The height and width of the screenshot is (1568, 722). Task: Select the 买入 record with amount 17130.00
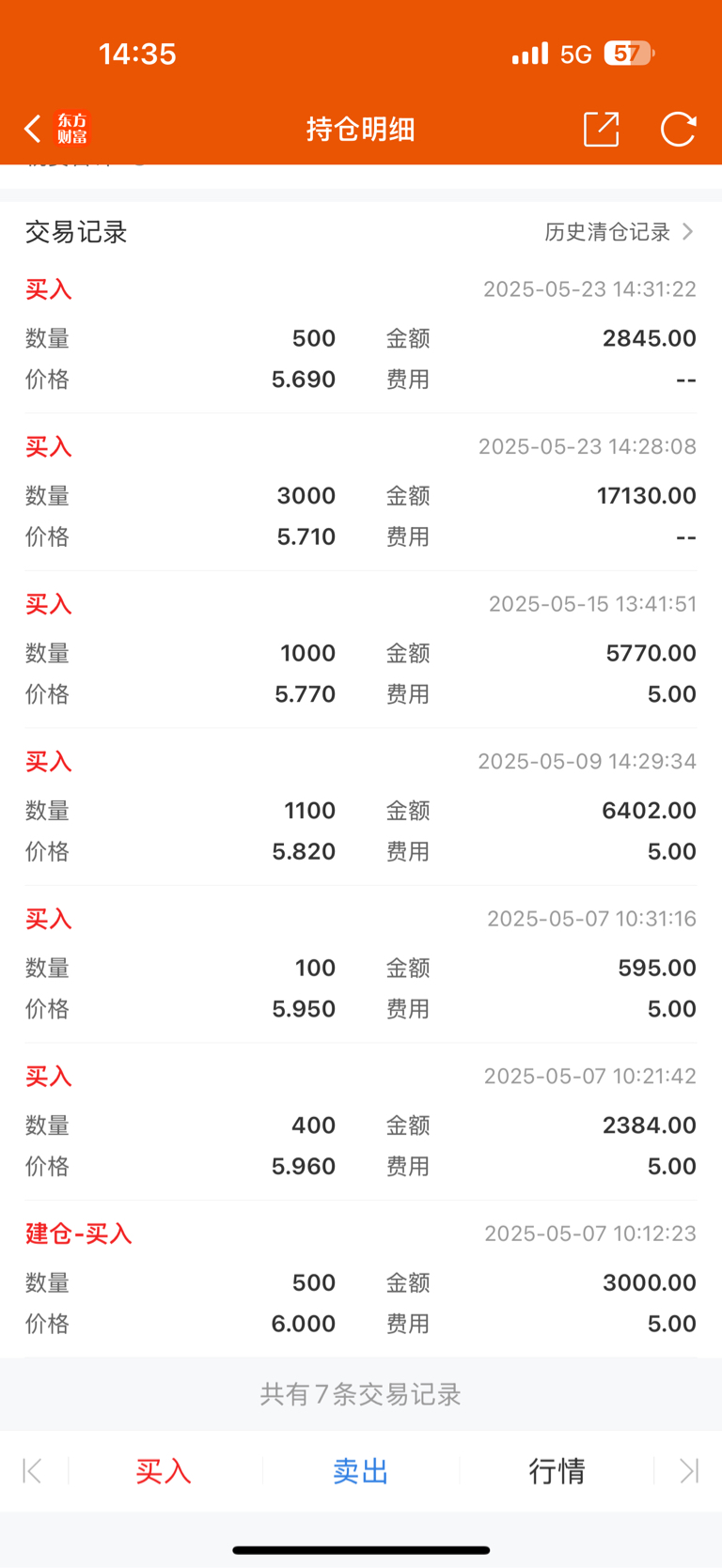tap(361, 492)
